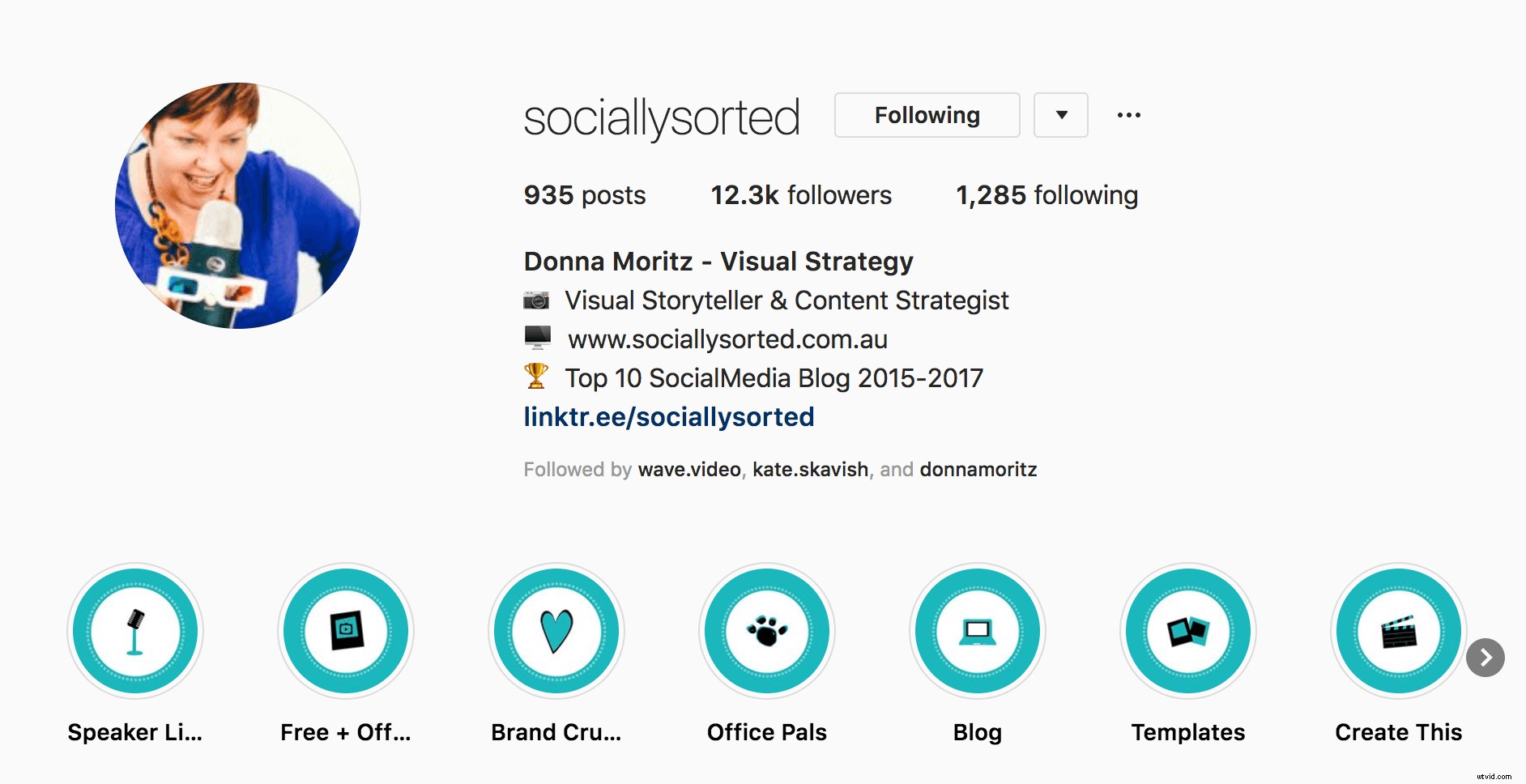The image size is (1526, 784).
Task: Expand the following list of 1,285 accounts
Action: point(1046,195)
